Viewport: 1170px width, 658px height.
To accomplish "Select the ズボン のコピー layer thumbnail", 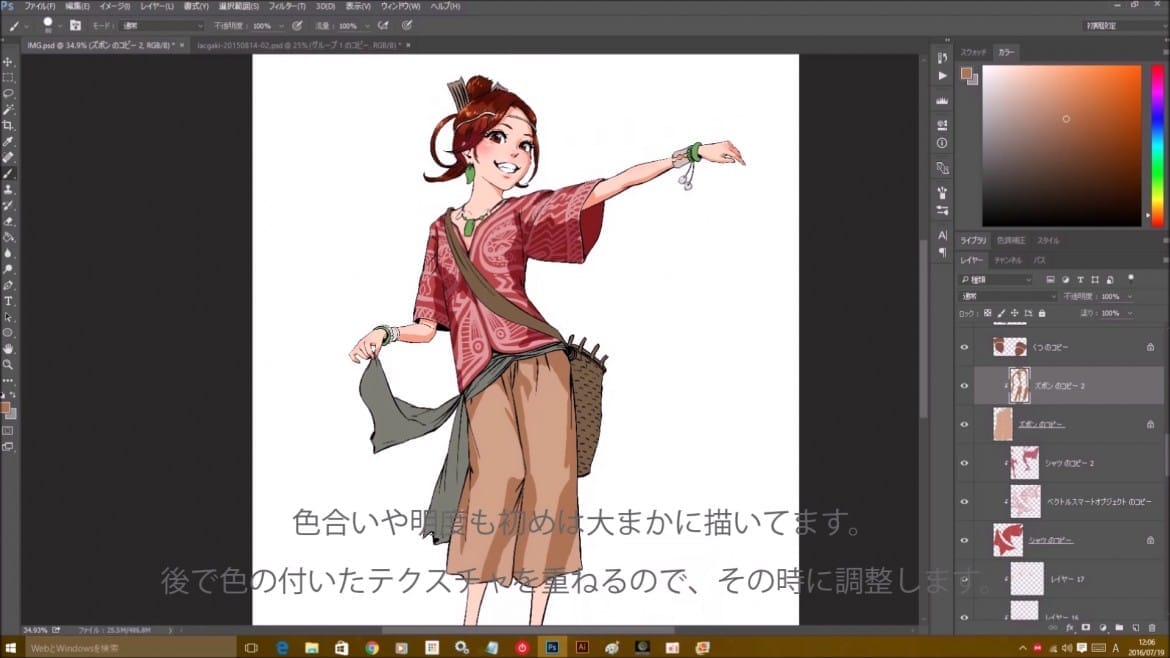I will click(x=1004, y=424).
